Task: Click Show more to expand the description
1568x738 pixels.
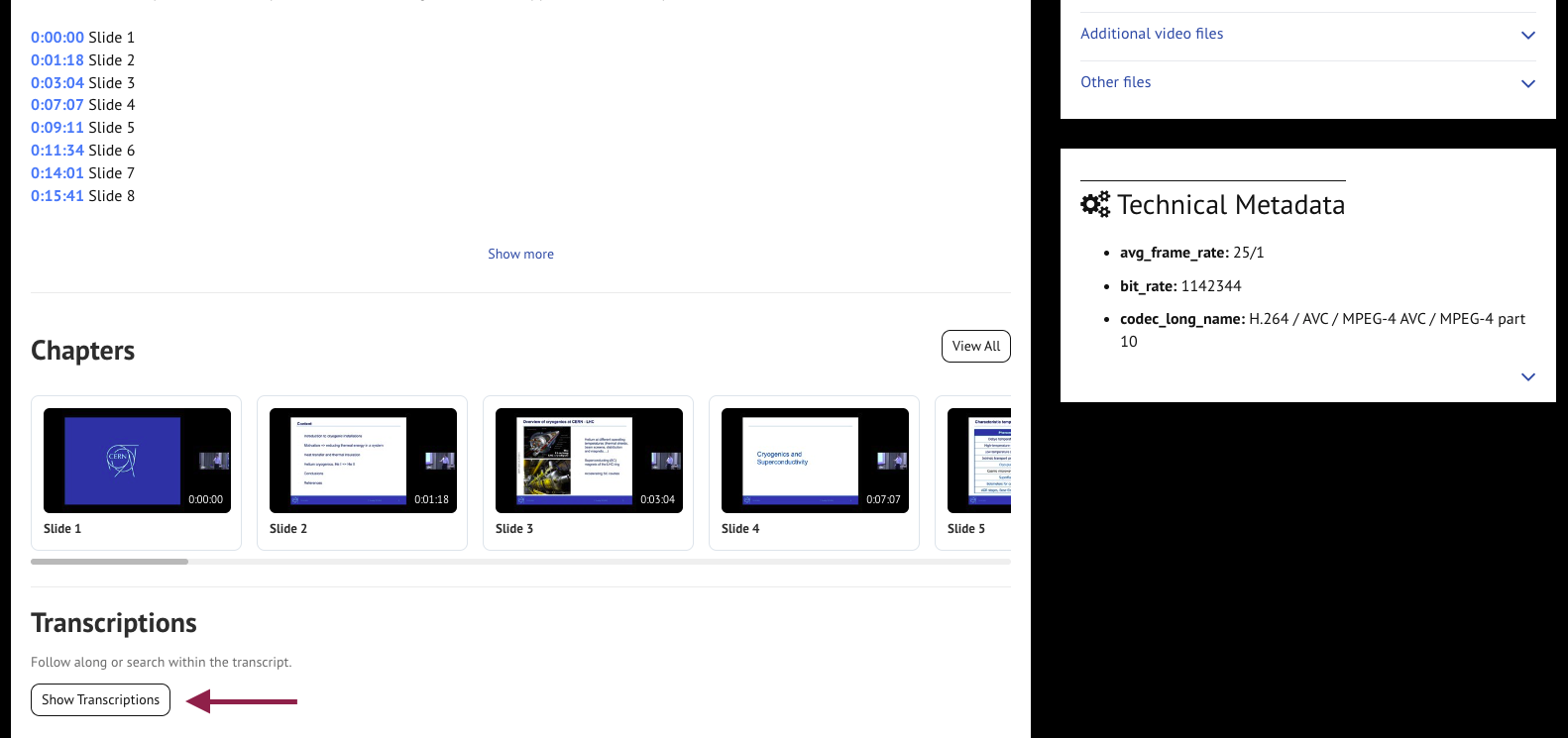Action: [x=520, y=255]
